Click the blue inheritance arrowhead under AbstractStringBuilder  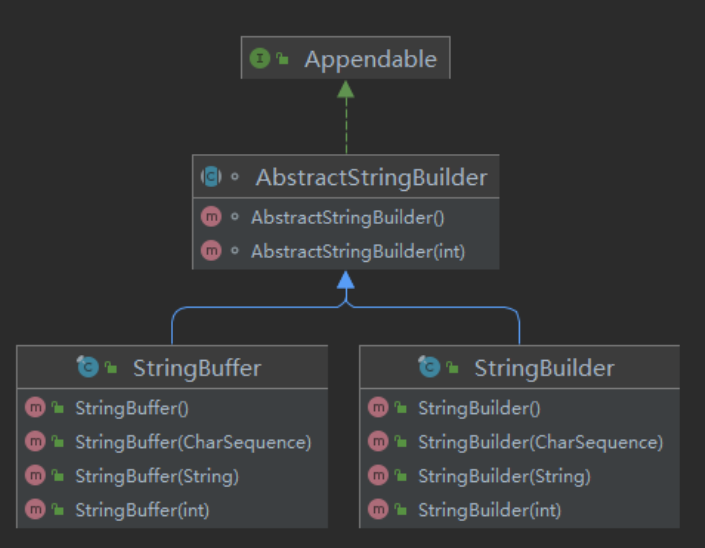(346, 279)
